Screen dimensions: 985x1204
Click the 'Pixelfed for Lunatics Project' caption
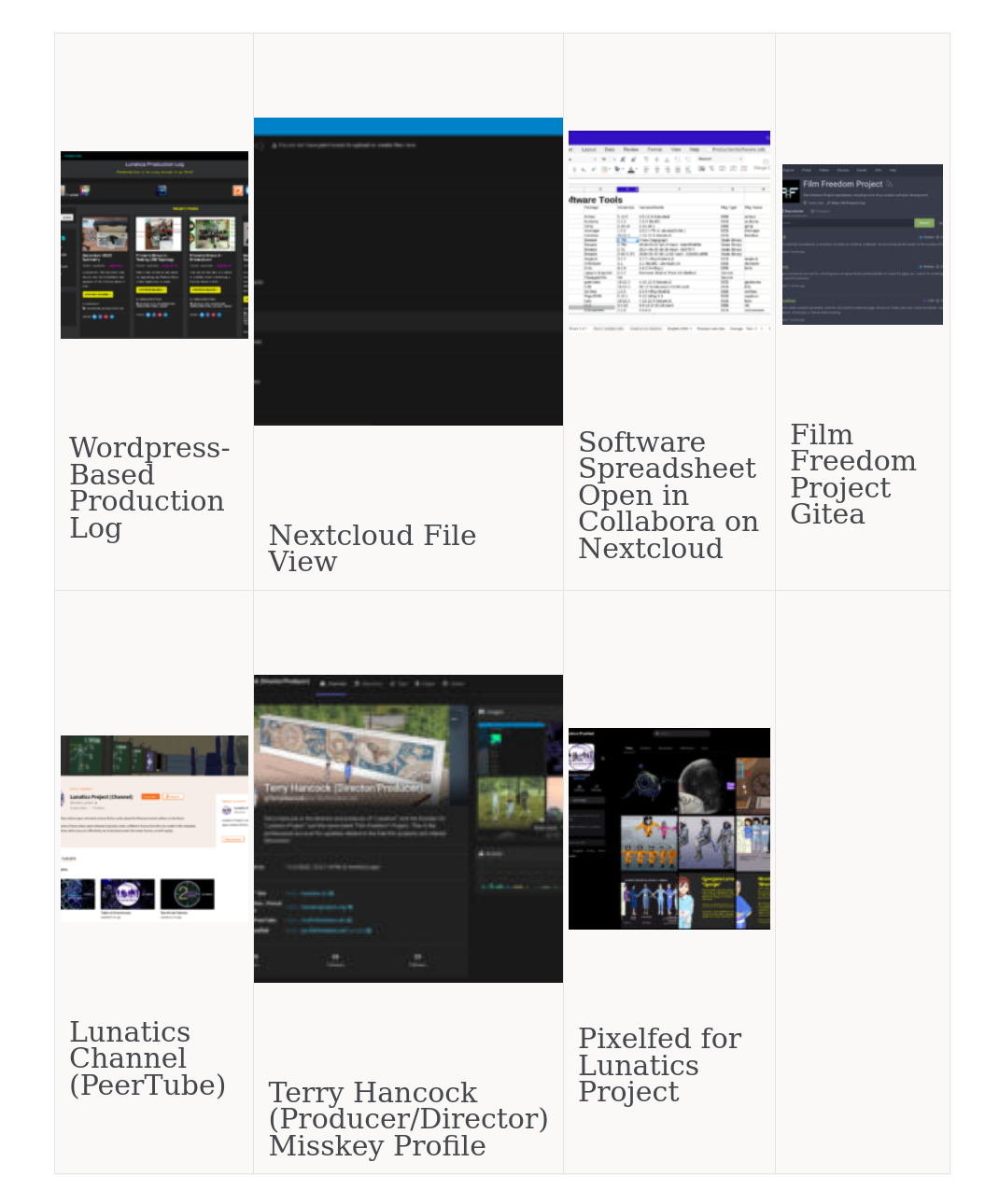pyautogui.click(x=658, y=1066)
